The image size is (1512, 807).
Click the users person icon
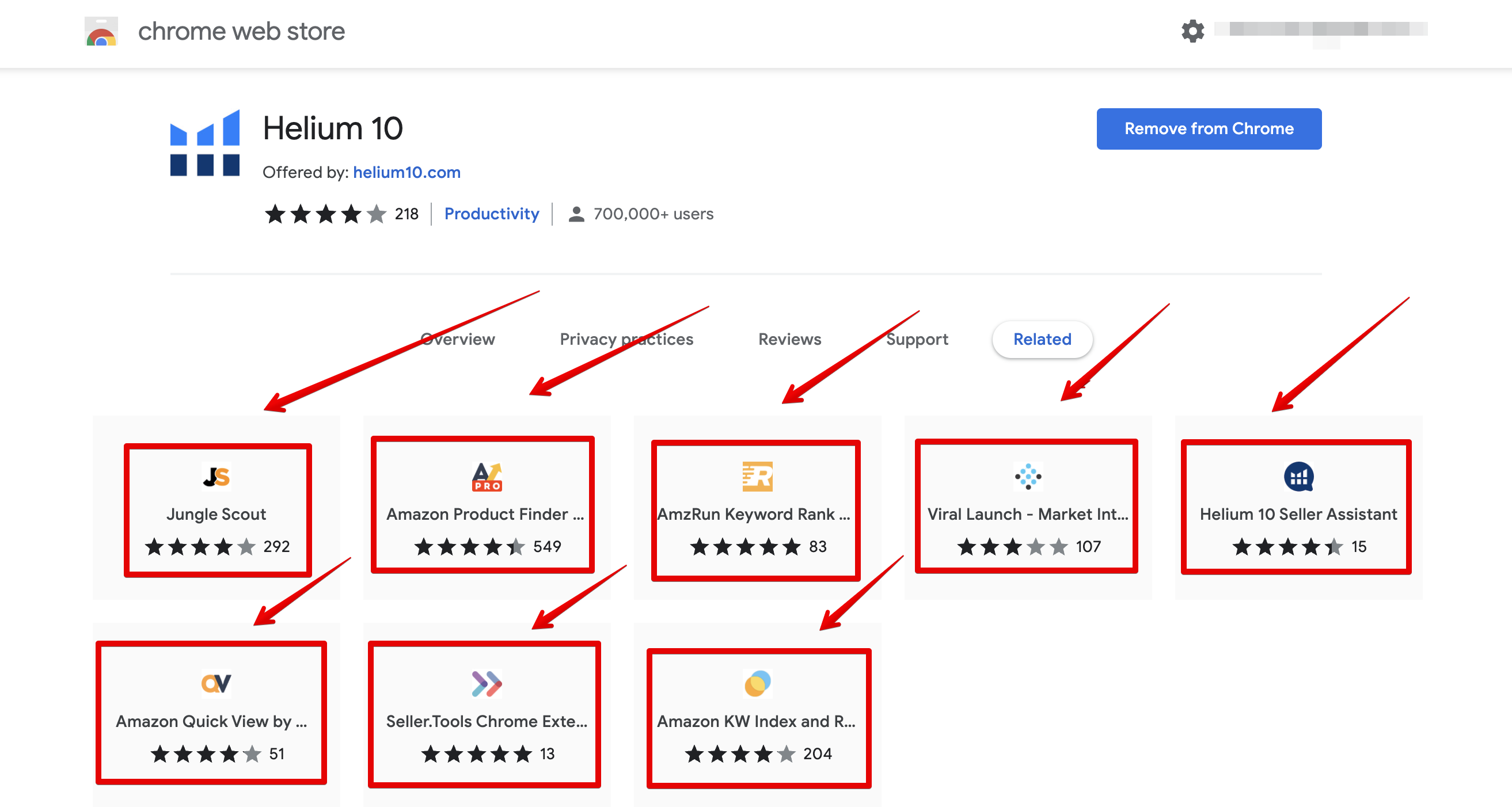click(576, 214)
